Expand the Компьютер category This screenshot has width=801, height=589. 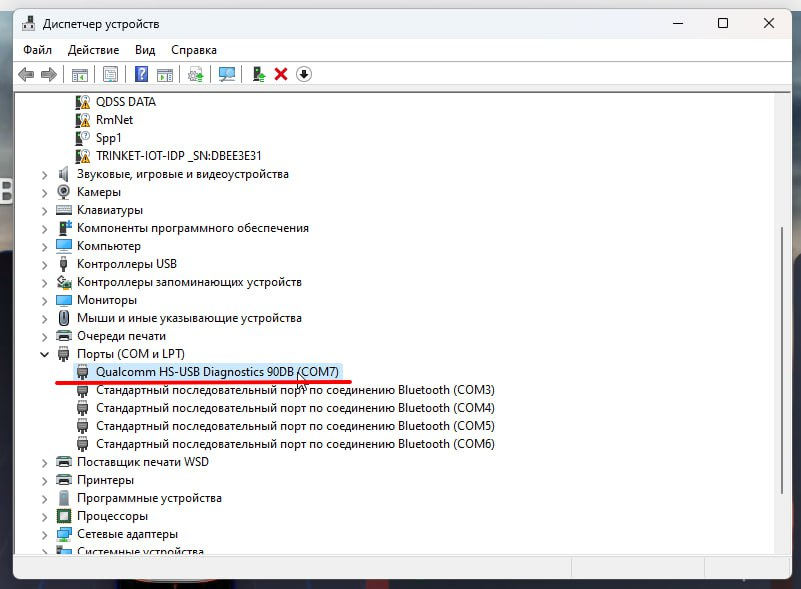point(44,247)
